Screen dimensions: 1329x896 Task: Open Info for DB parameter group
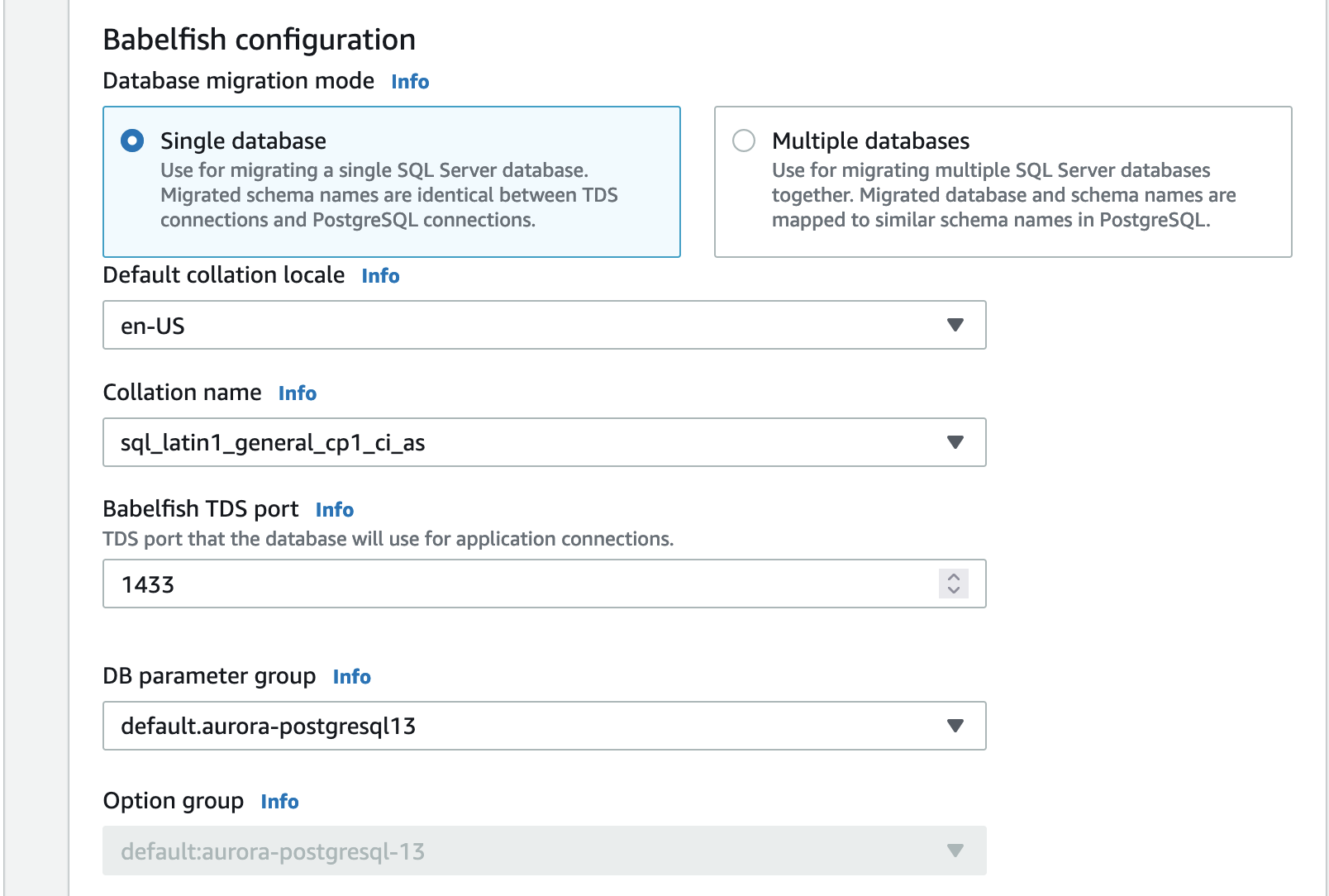[x=352, y=677]
